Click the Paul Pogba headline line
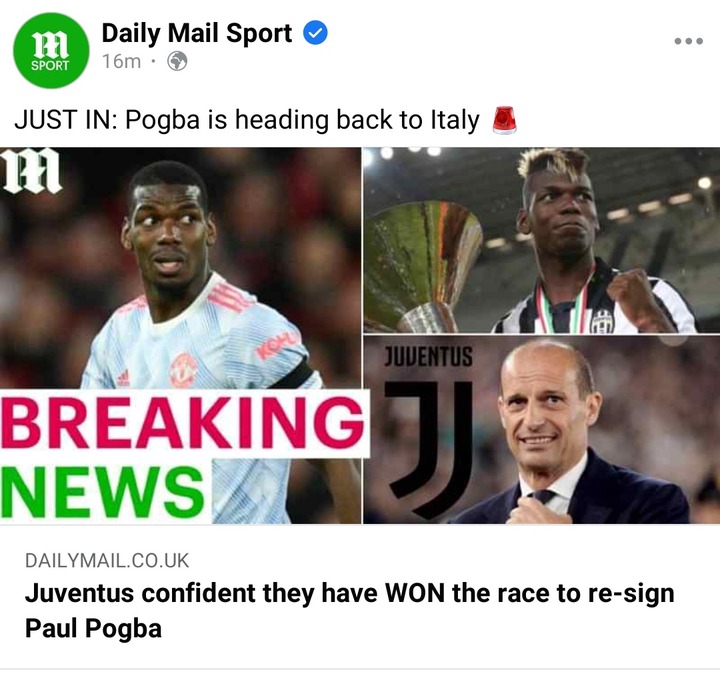The width and height of the screenshot is (720, 674). (x=93, y=628)
